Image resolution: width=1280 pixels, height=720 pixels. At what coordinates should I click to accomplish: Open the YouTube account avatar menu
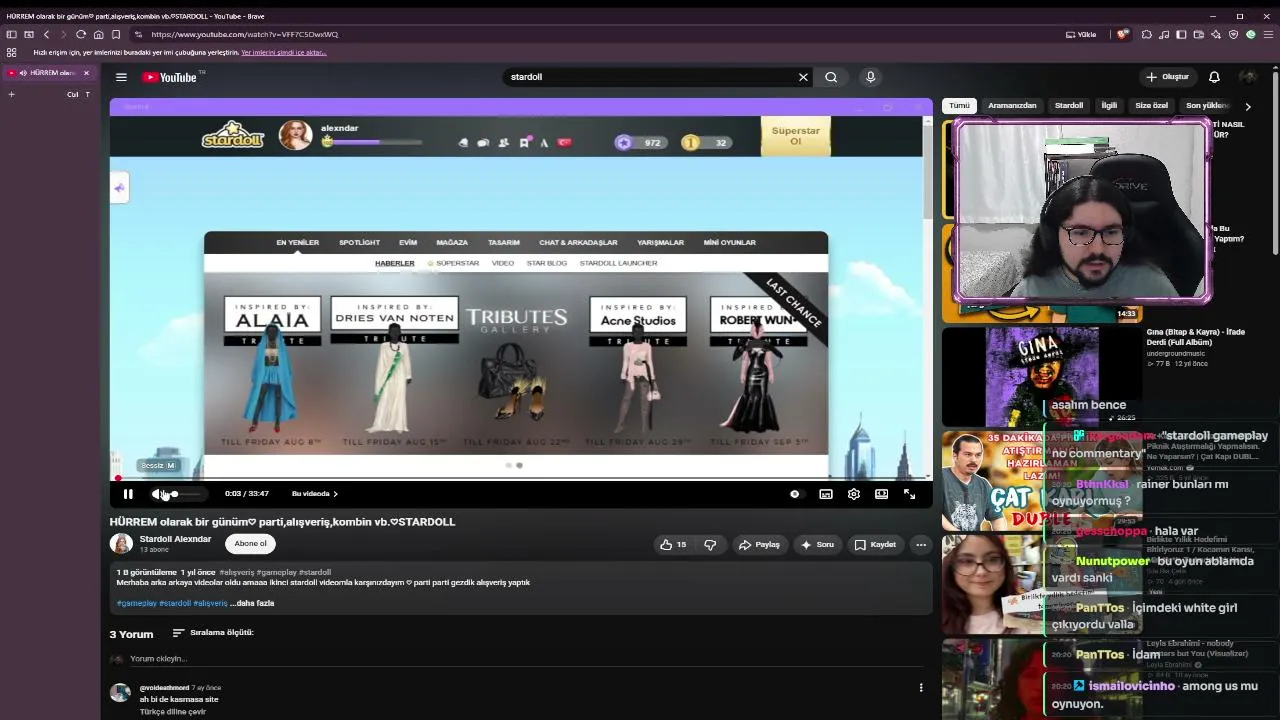coord(1248,77)
